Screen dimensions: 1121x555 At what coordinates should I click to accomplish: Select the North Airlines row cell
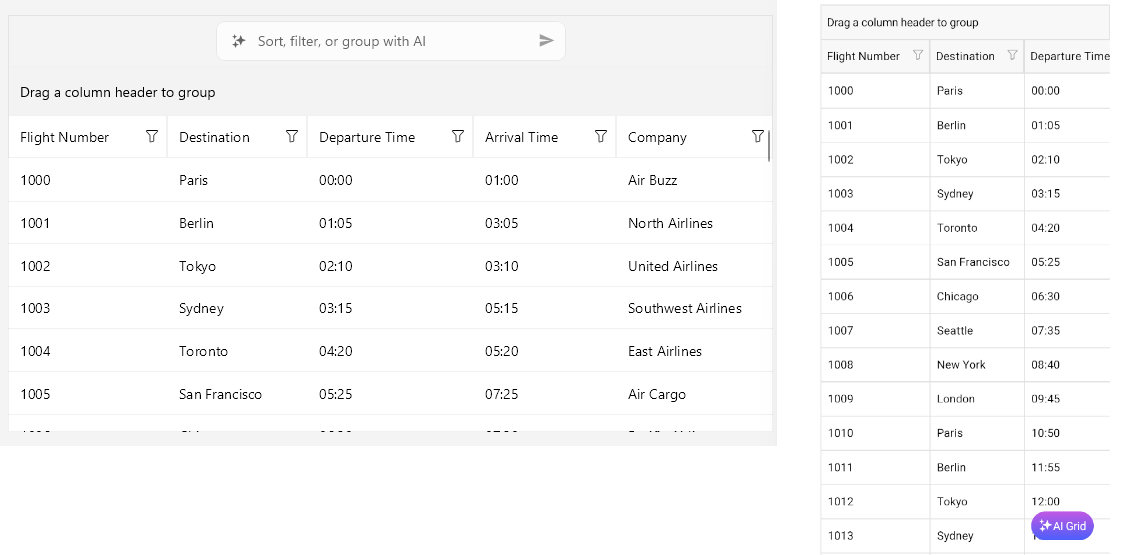(x=670, y=223)
